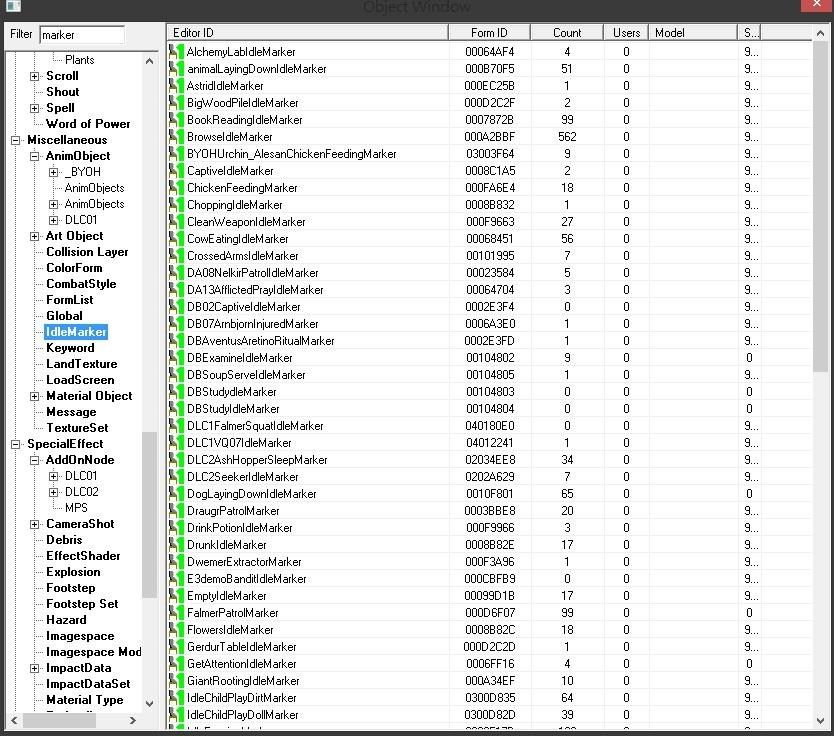Collapse the SpecialEffect category
The height and width of the screenshot is (736, 834).
[15, 444]
